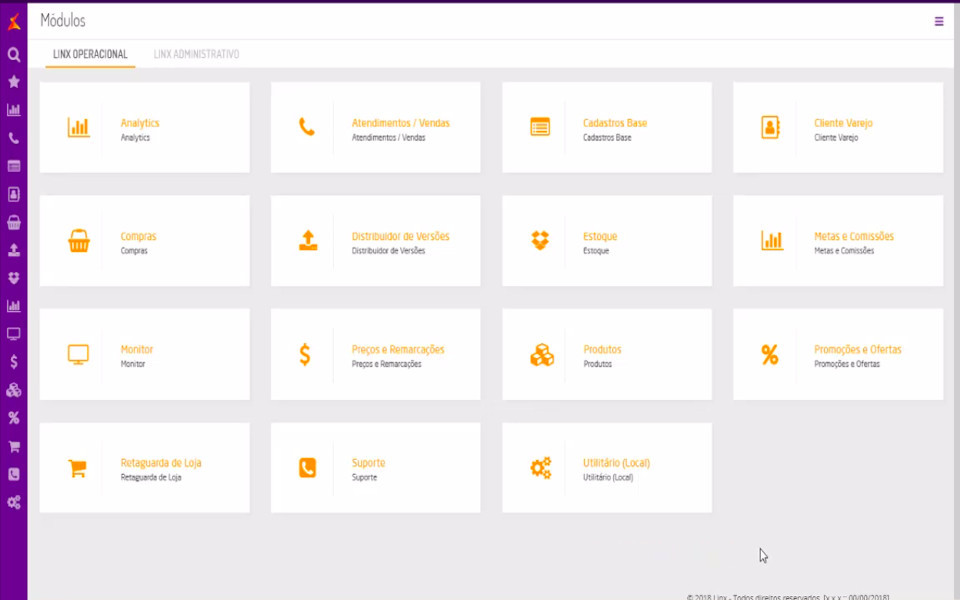Screen dimensions: 960x600
Task: Open Distribuidor upload icon in the sidebar
Action: [x=13, y=250]
